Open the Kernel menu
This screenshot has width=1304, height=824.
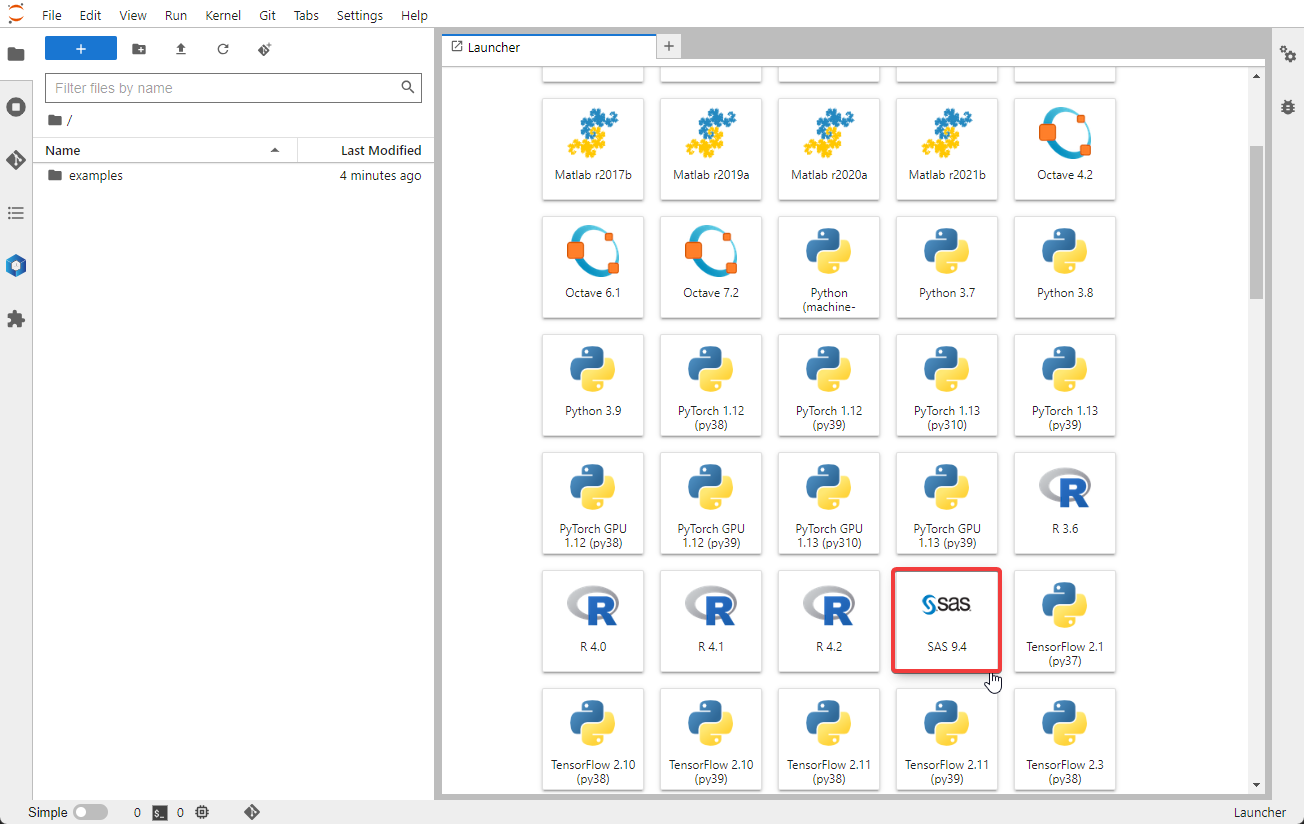223,15
